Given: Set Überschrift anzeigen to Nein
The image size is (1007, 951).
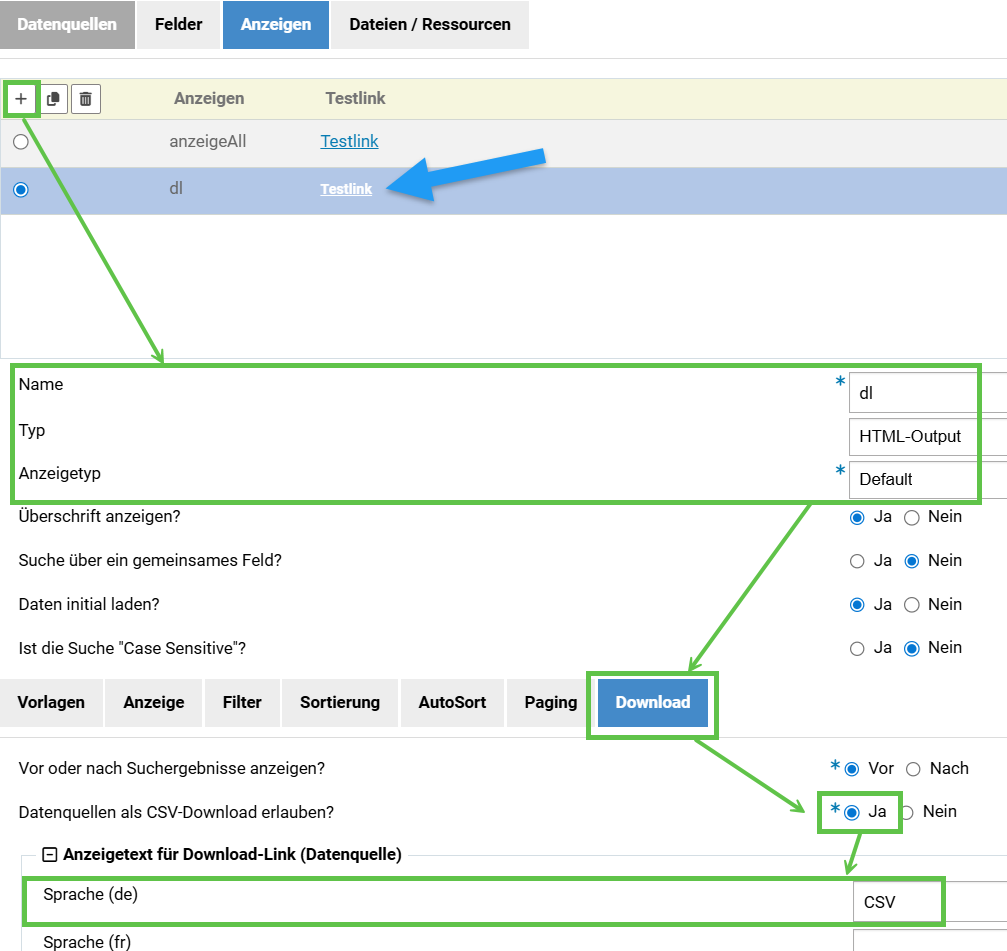Looking at the screenshot, I should [912, 517].
